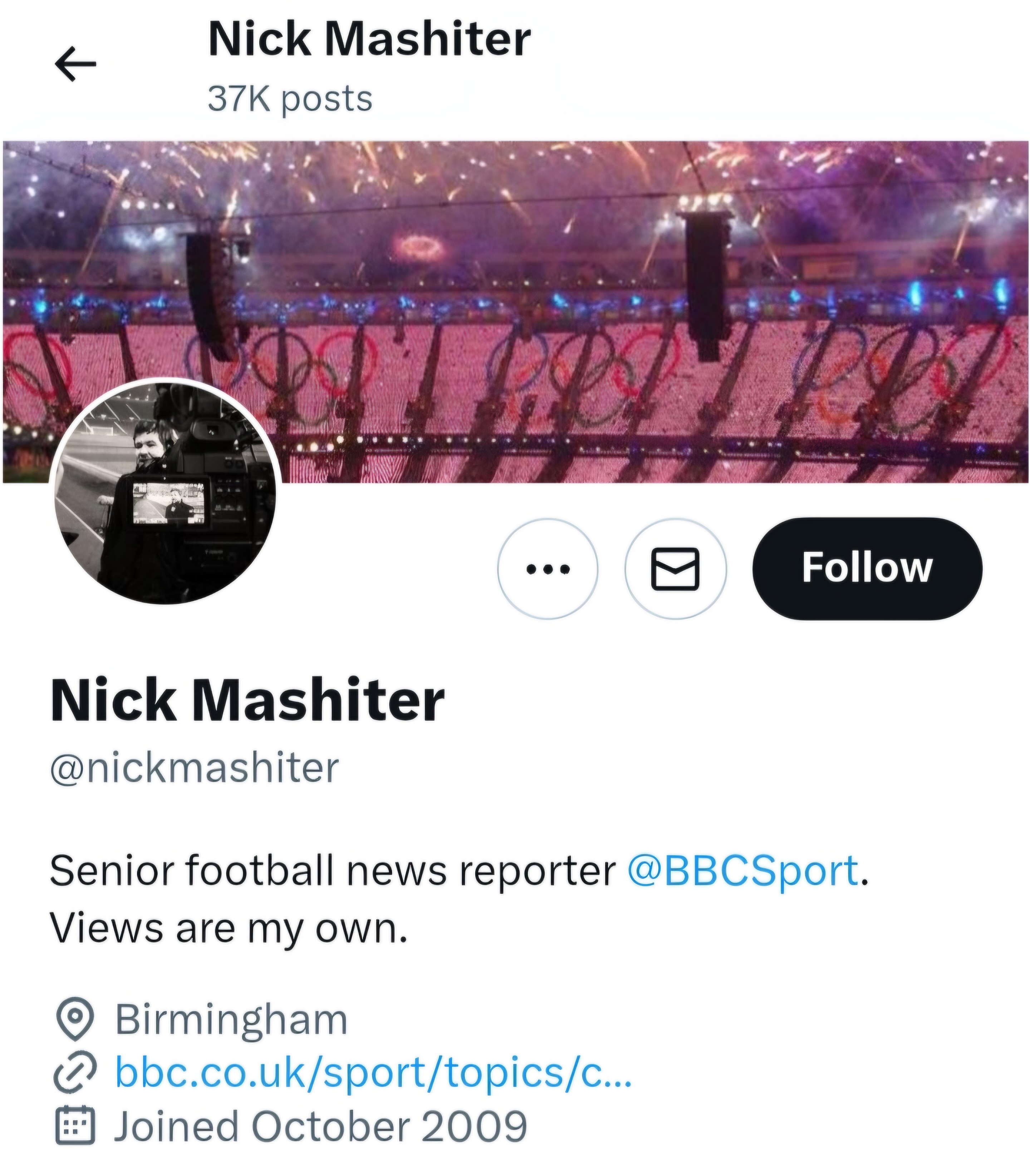Click the 37K posts count
Screen dimensions: 1030x1176
[x=290, y=99]
